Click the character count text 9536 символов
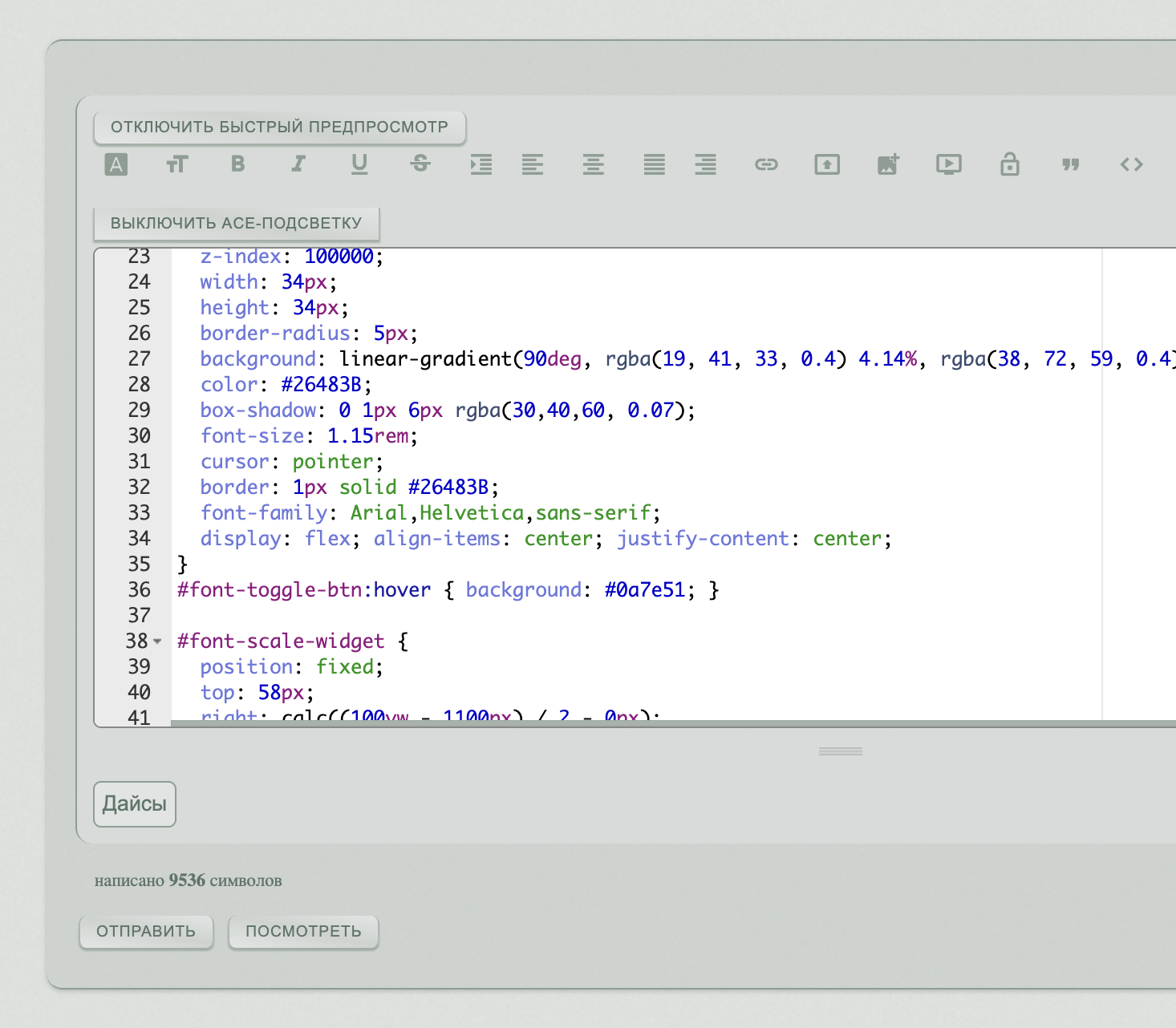Viewport: 1176px width, 1028px height. tap(225, 880)
